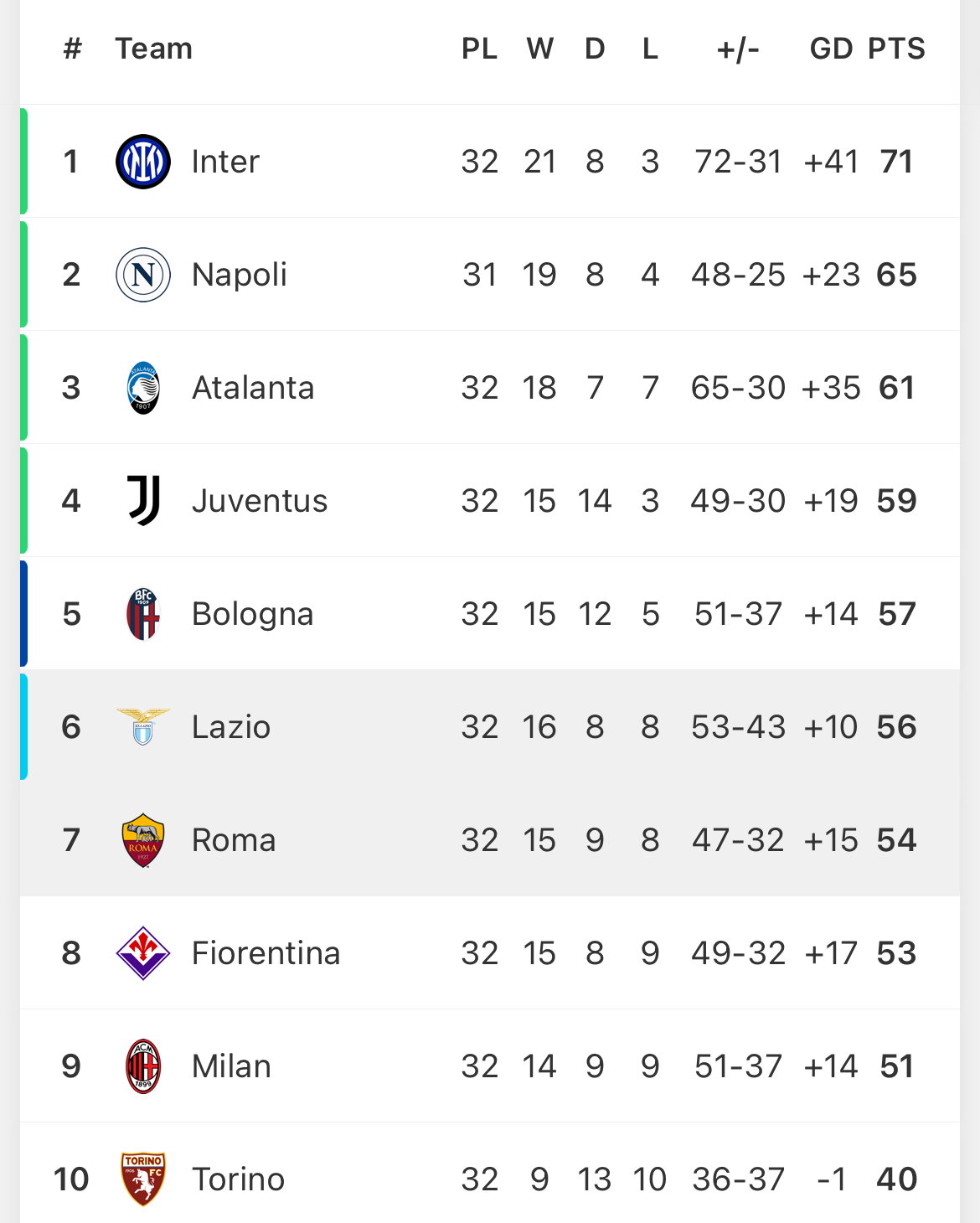980x1223 pixels.
Task: Open the Fiorentina team name link
Action: coord(266,953)
